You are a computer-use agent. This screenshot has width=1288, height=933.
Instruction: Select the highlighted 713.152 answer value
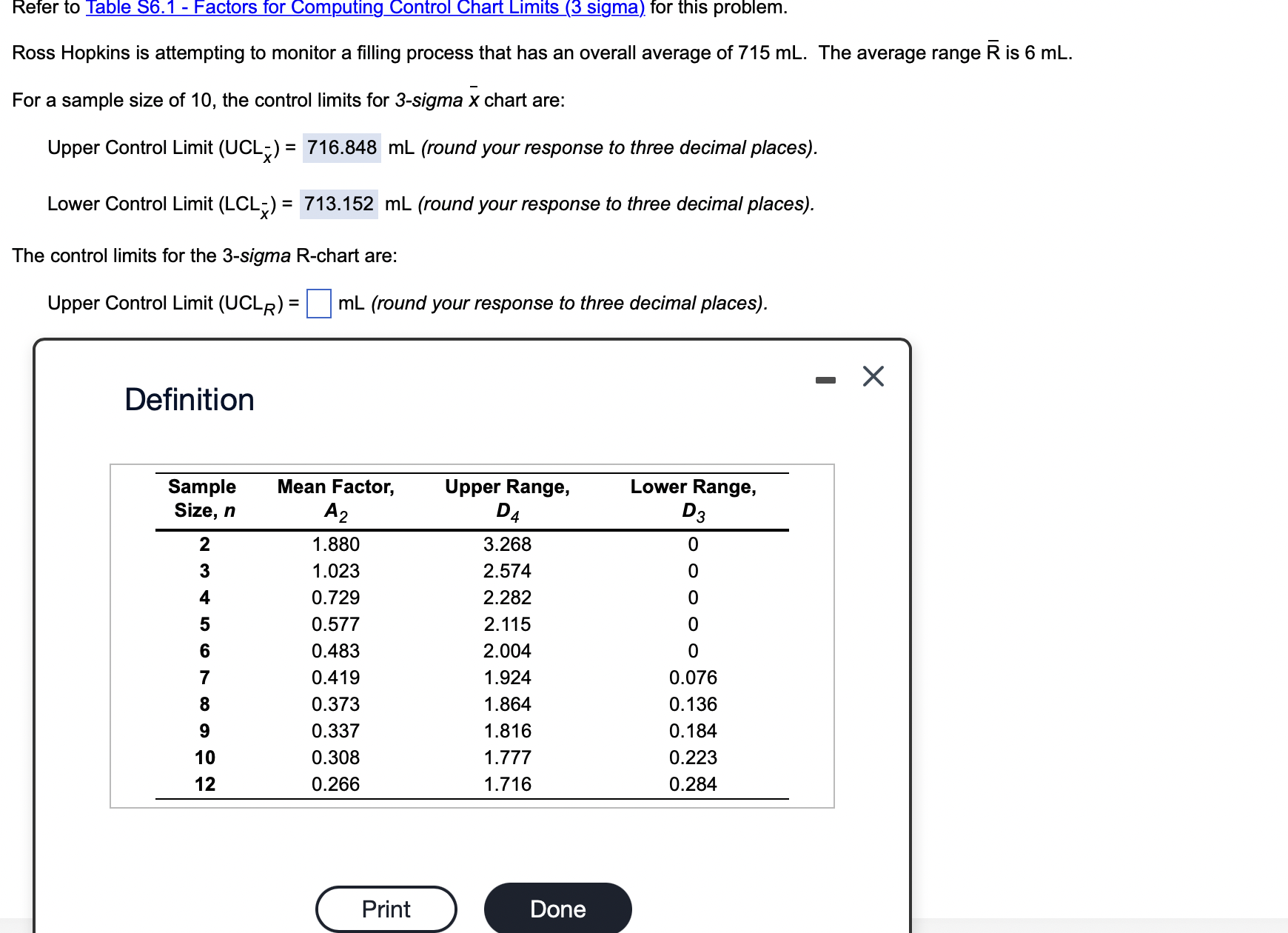[x=338, y=204]
